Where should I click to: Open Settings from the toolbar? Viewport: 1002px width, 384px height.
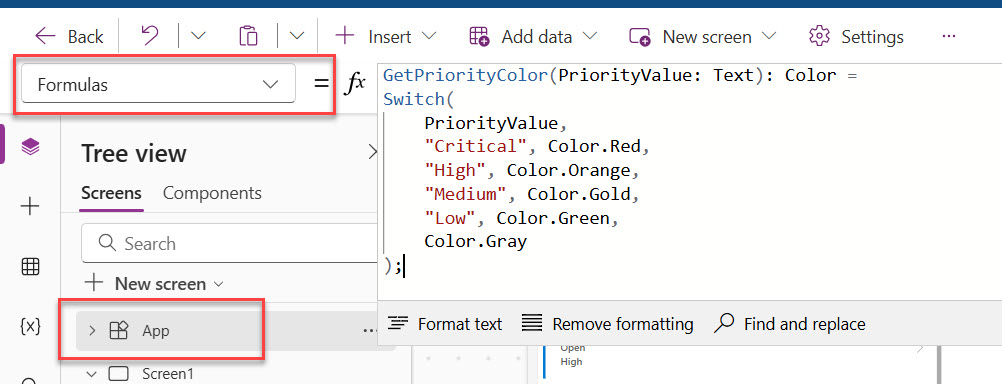click(856, 36)
